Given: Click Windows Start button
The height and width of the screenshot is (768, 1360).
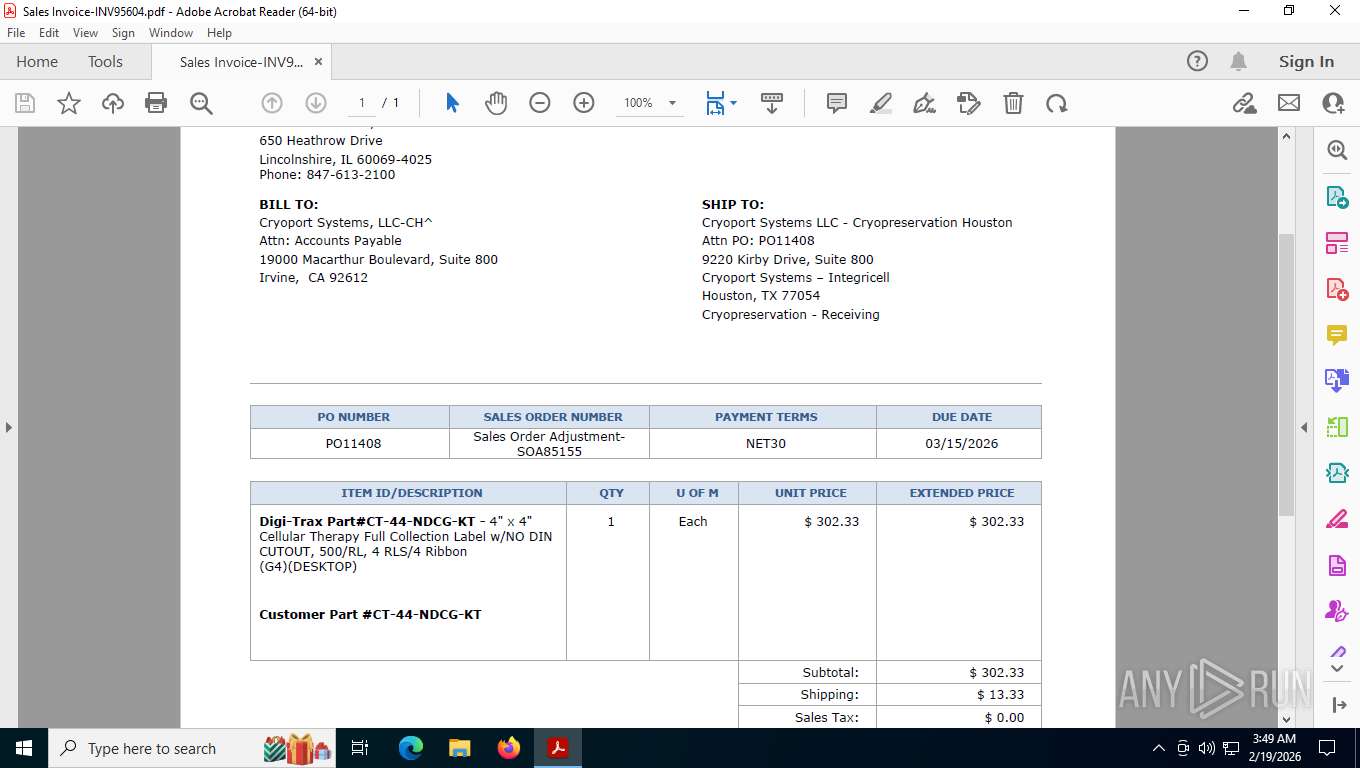Looking at the screenshot, I should pyautogui.click(x=24, y=748).
